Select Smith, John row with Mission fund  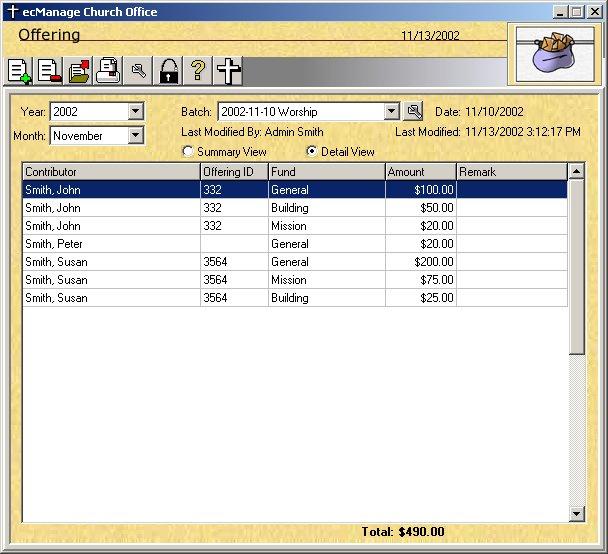tap(295, 226)
